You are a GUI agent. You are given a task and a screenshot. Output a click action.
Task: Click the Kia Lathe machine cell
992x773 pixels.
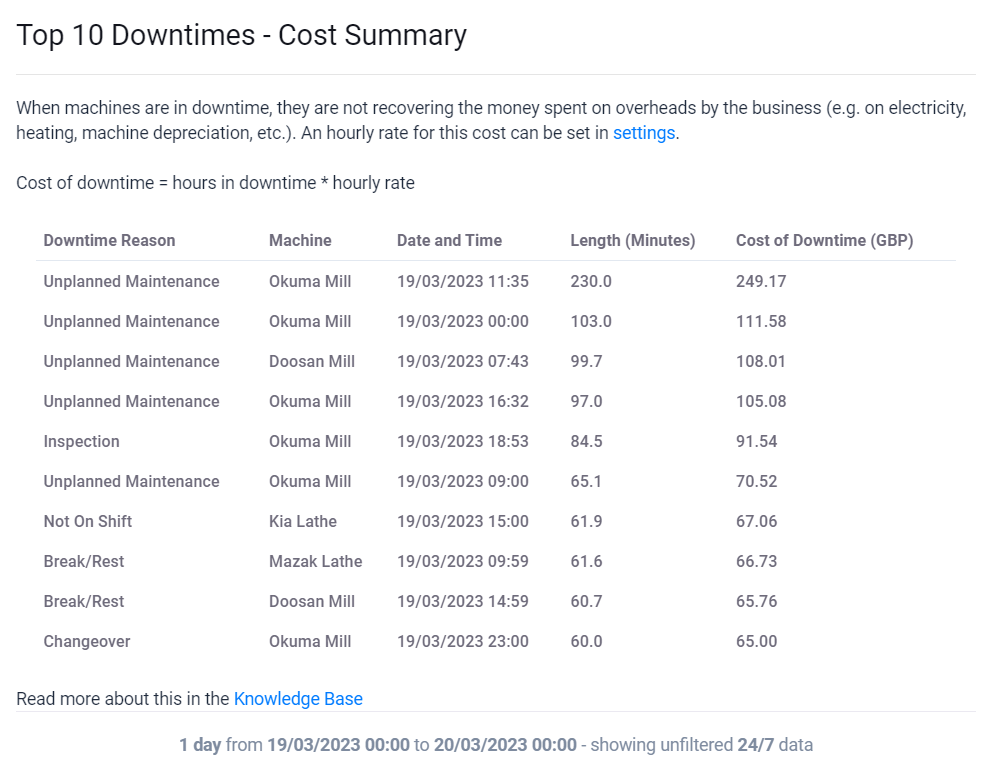click(303, 521)
